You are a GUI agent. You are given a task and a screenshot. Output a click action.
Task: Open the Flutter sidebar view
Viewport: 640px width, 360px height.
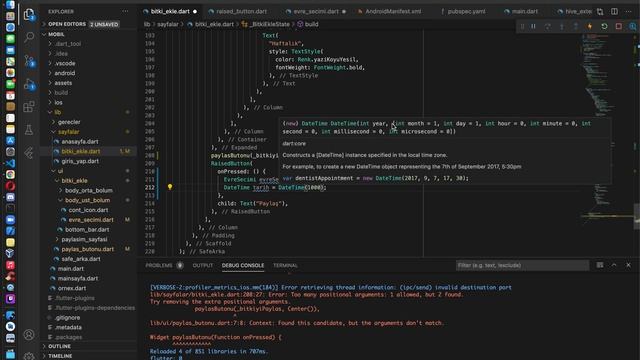point(29,153)
